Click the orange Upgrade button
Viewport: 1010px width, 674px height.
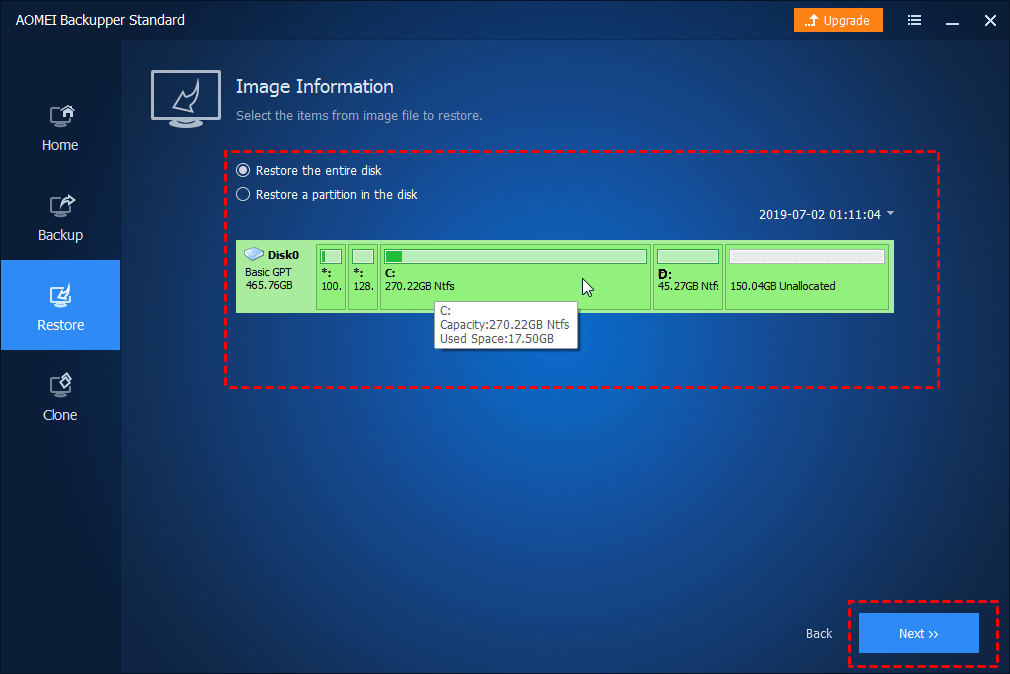click(838, 21)
